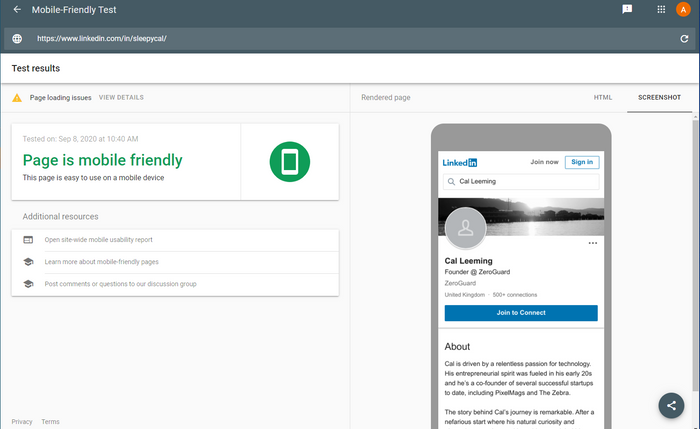Screen dimensions: 700x429
Task: Open the Google apps grid
Action: (661, 9)
